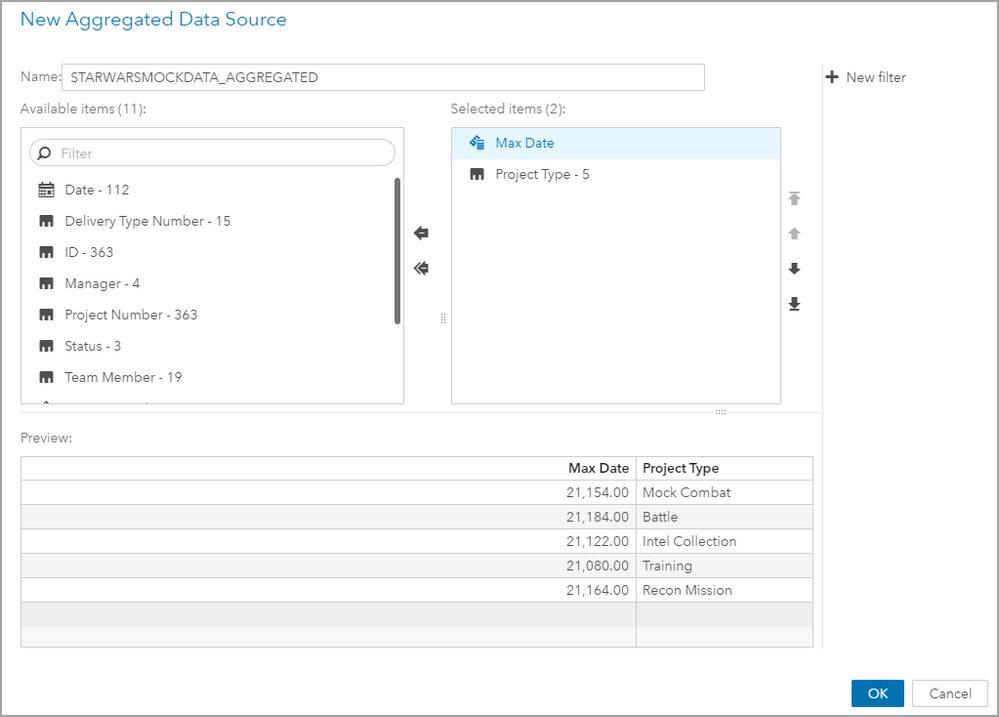Click the plus icon for New filter
This screenshot has width=999, height=717.
832,77
